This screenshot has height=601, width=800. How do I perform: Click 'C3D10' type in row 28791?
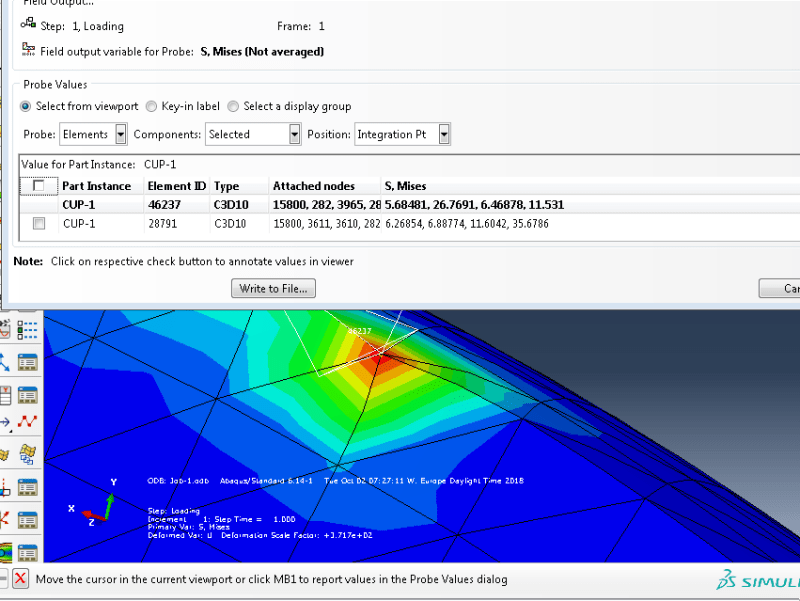click(x=230, y=223)
